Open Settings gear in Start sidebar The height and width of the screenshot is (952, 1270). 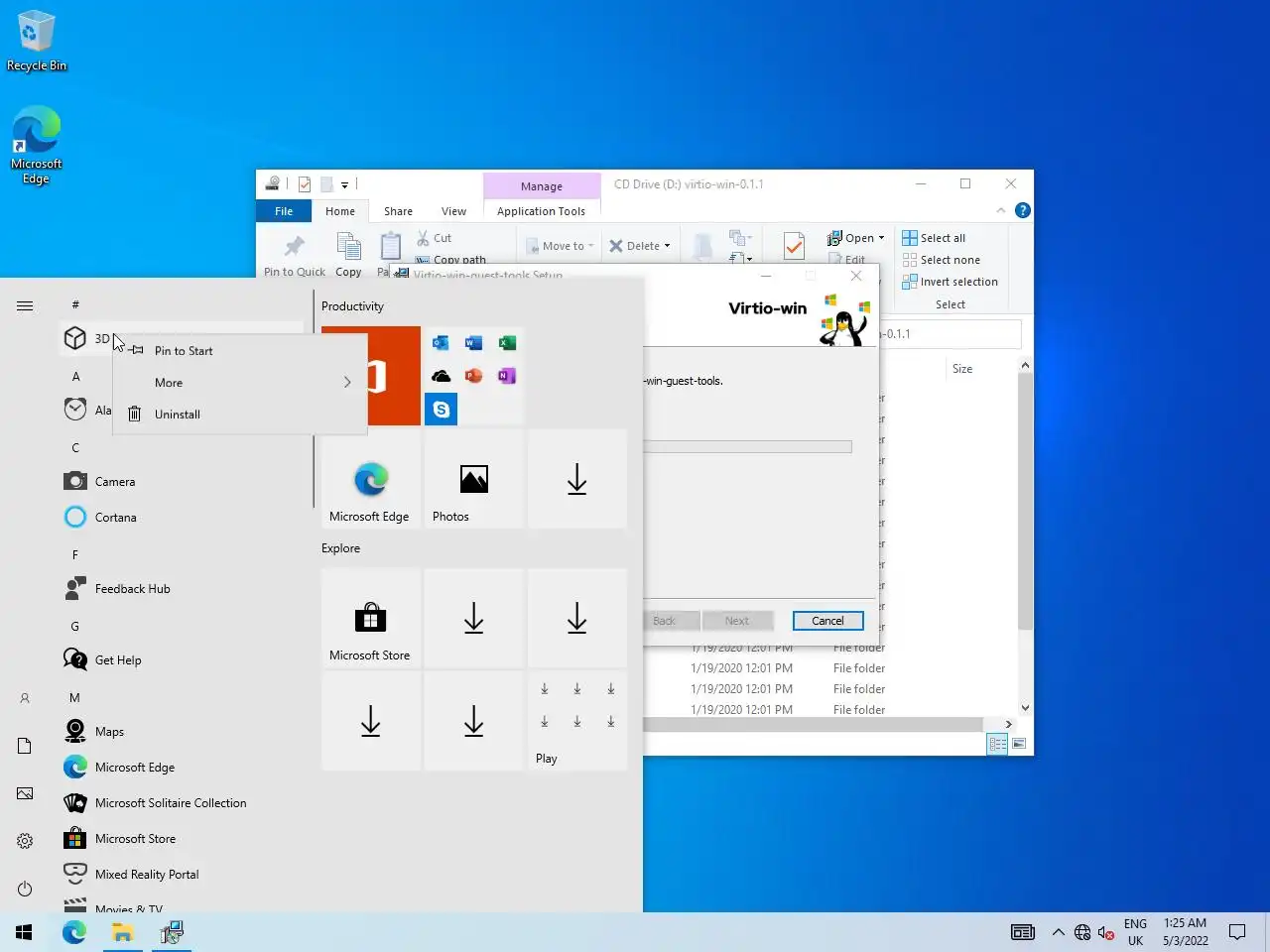pos(25,841)
